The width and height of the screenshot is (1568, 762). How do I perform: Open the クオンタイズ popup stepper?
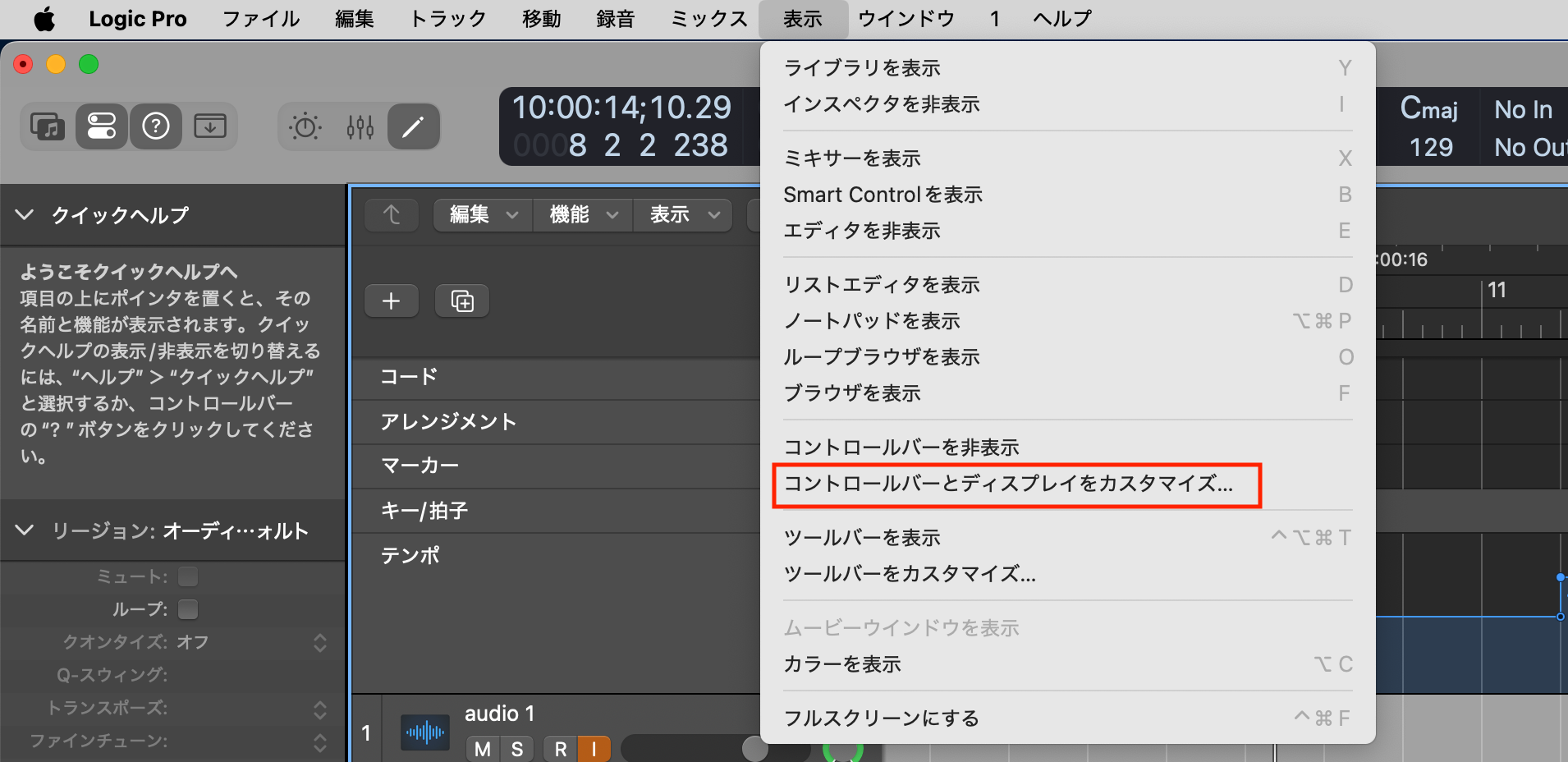(x=320, y=642)
